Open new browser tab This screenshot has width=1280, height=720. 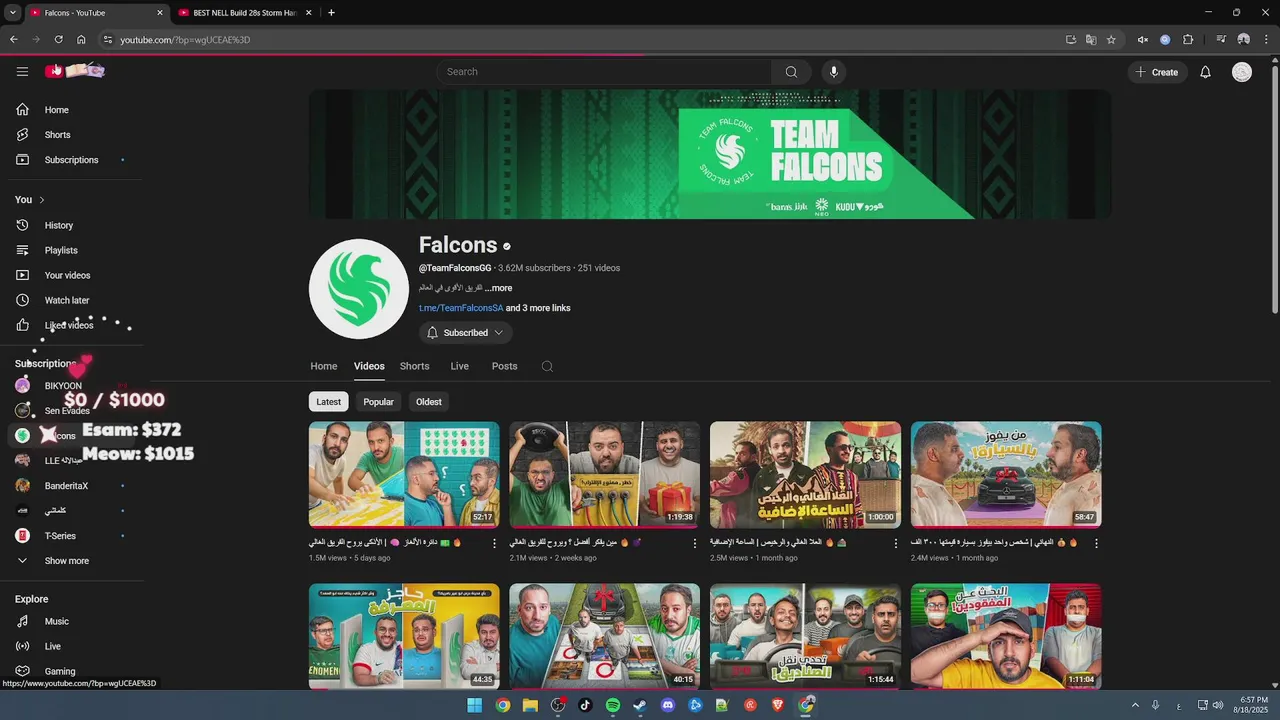(x=331, y=13)
